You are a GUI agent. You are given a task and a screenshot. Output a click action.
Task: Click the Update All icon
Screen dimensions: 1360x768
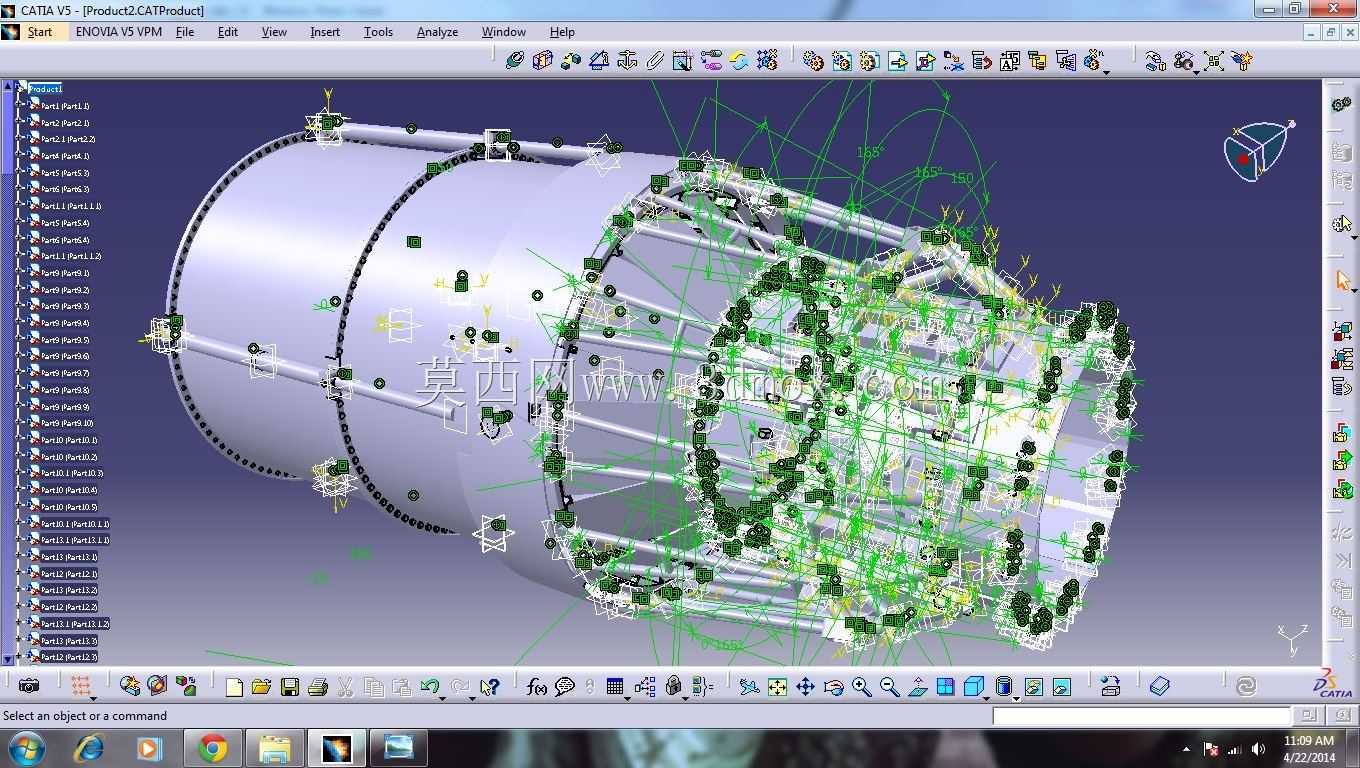coord(1246,687)
